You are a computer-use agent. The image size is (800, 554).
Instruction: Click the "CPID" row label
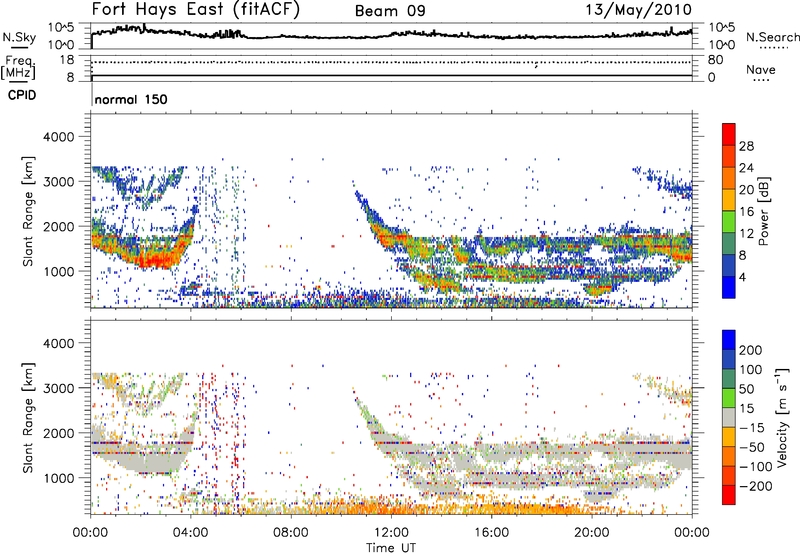point(22,95)
